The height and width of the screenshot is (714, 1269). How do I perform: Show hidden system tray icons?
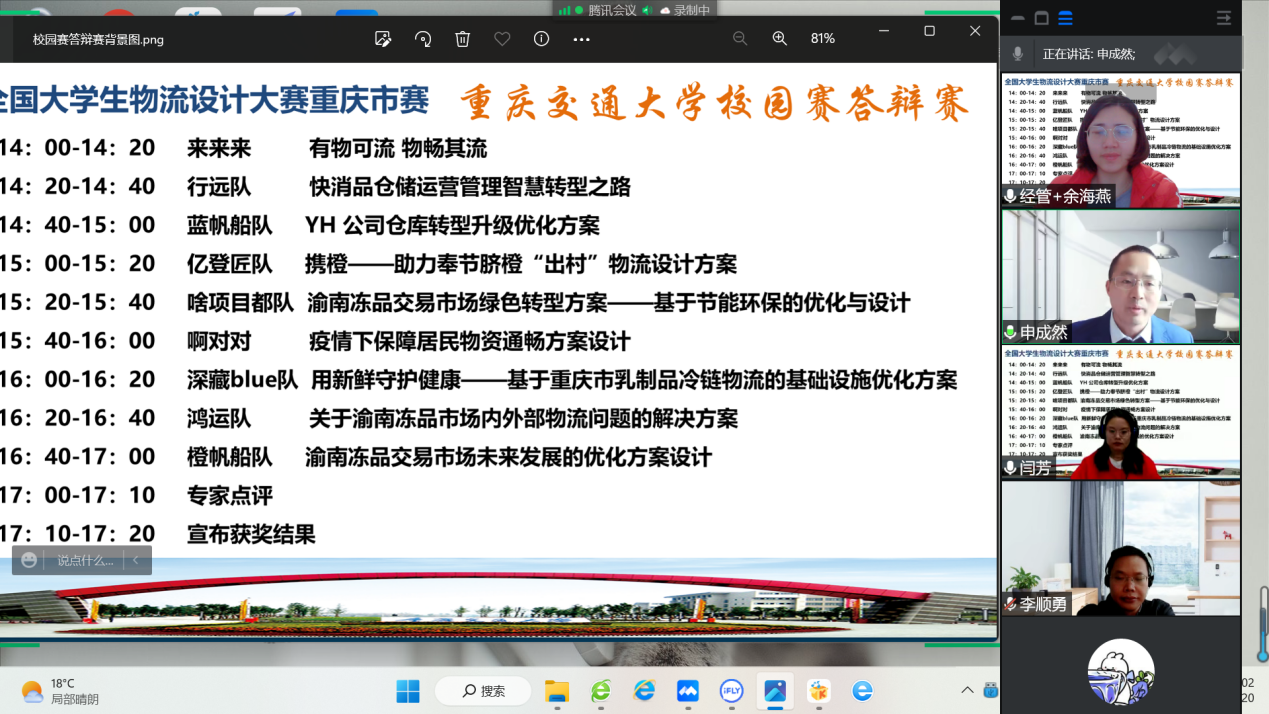(x=967, y=690)
